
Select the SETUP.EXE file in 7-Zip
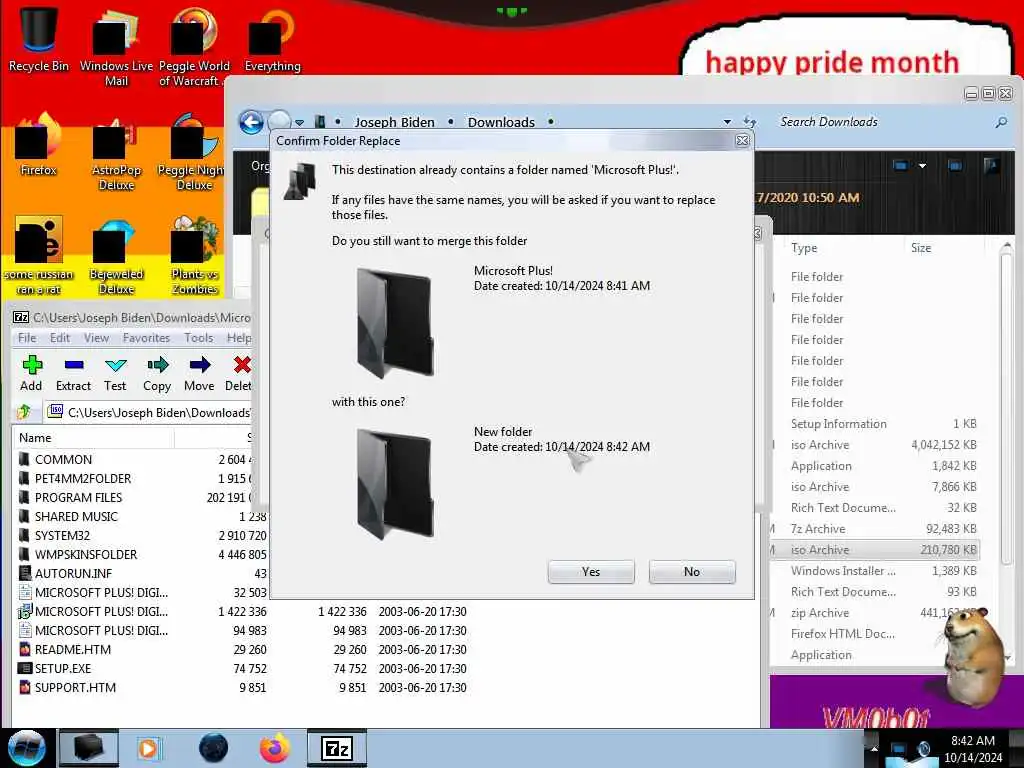point(63,669)
